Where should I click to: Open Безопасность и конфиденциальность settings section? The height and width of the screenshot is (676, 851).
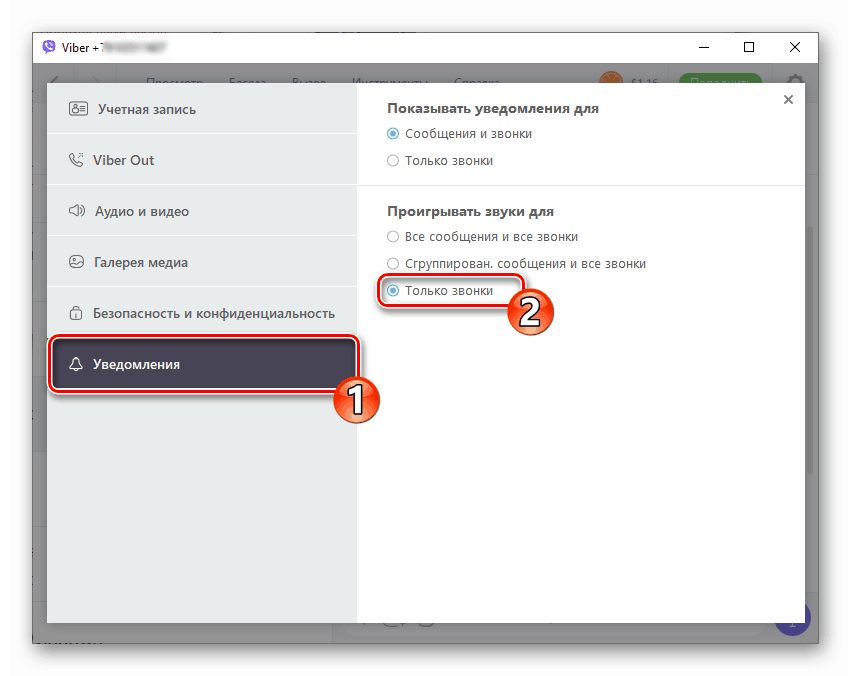[202, 313]
